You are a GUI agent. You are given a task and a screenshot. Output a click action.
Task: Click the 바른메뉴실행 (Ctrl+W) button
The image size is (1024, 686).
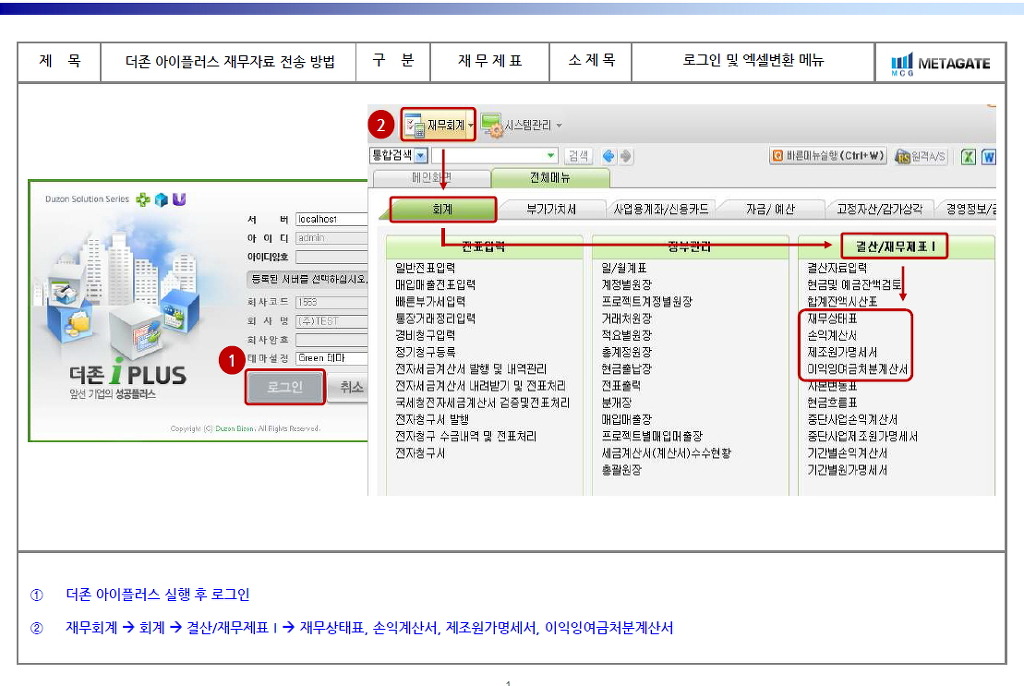(x=828, y=156)
